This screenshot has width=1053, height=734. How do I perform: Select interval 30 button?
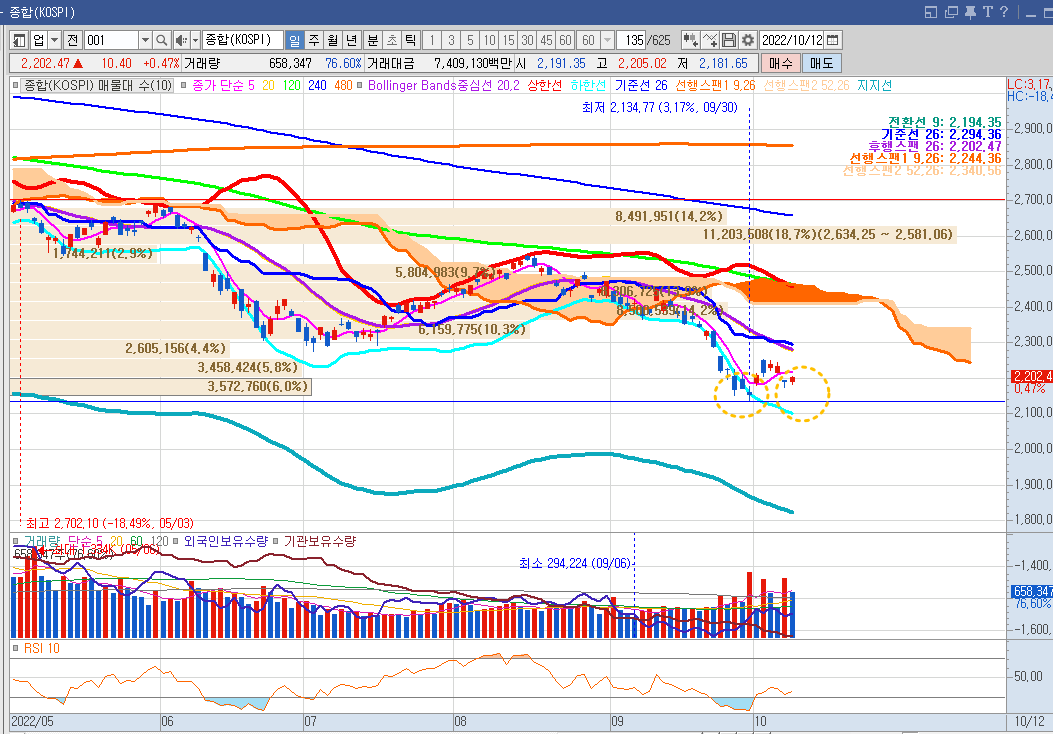(x=527, y=40)
